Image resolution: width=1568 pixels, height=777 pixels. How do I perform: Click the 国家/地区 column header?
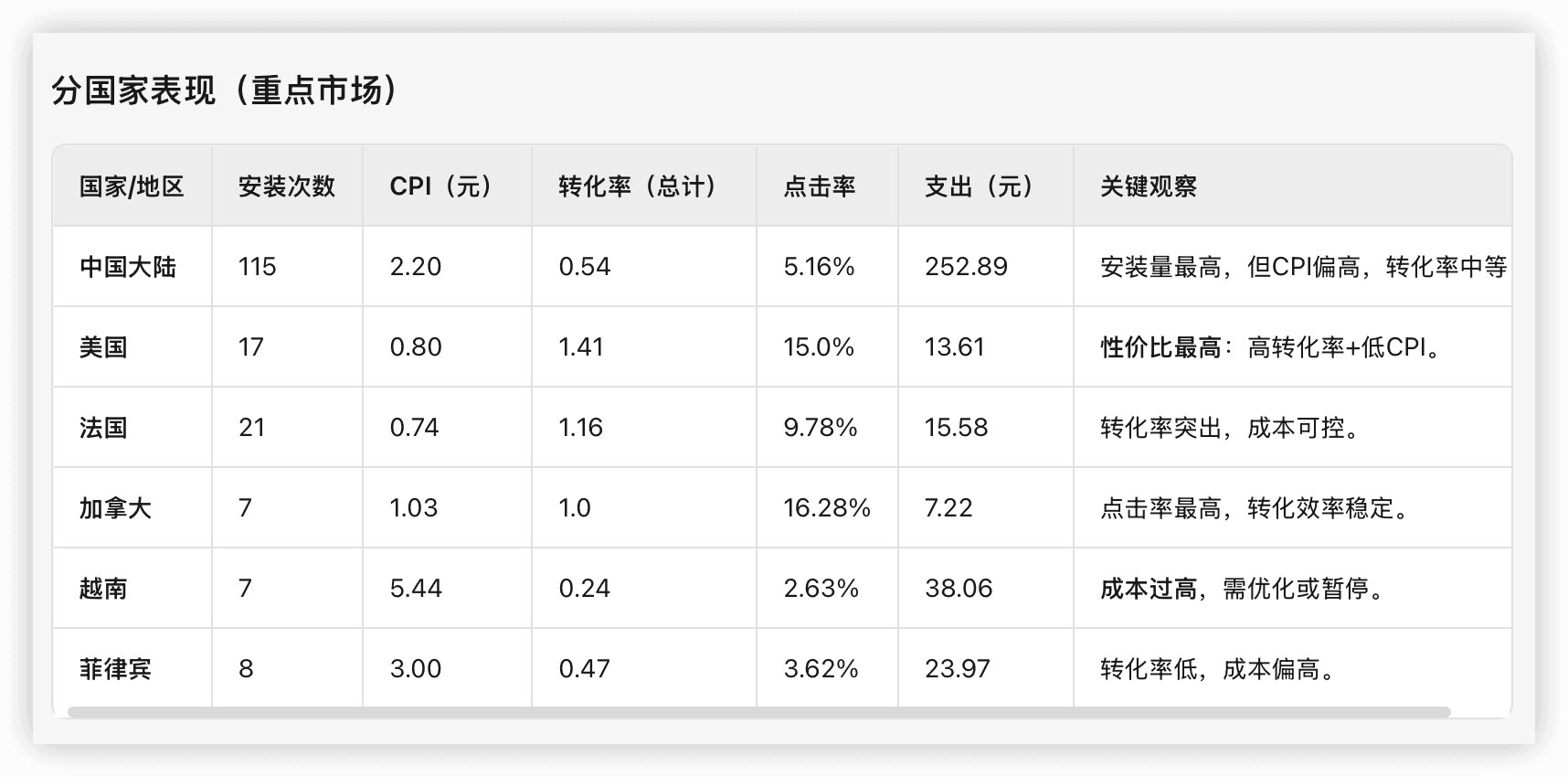click(132, 186)
